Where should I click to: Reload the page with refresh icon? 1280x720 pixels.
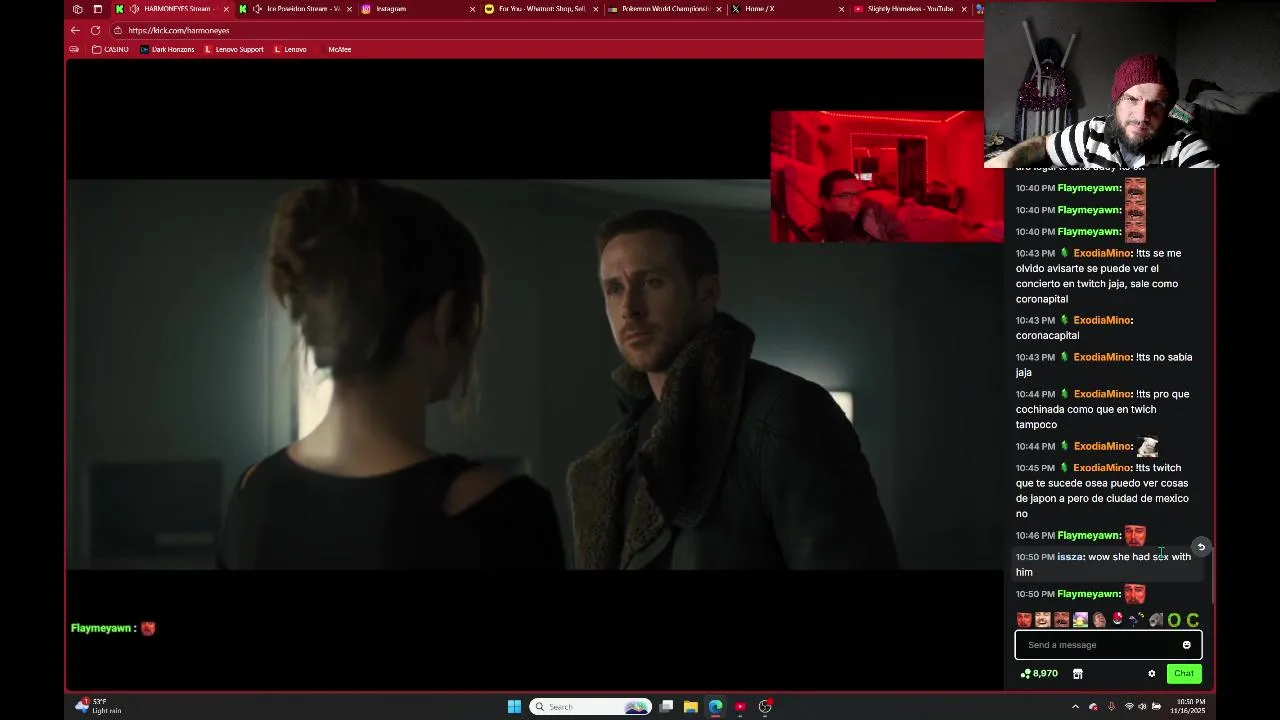95,30
